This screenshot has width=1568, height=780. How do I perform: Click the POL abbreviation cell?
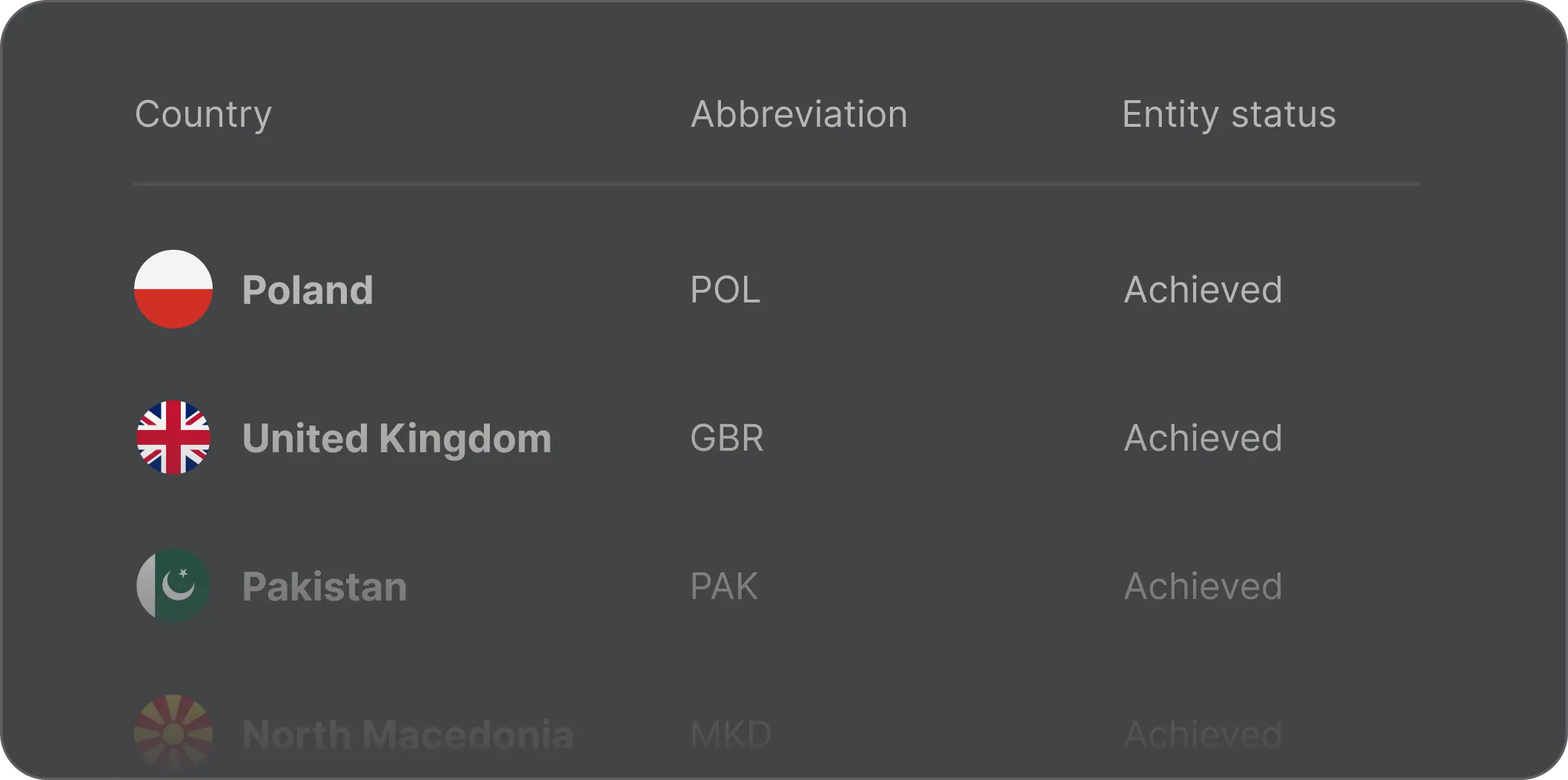point(725,290)
